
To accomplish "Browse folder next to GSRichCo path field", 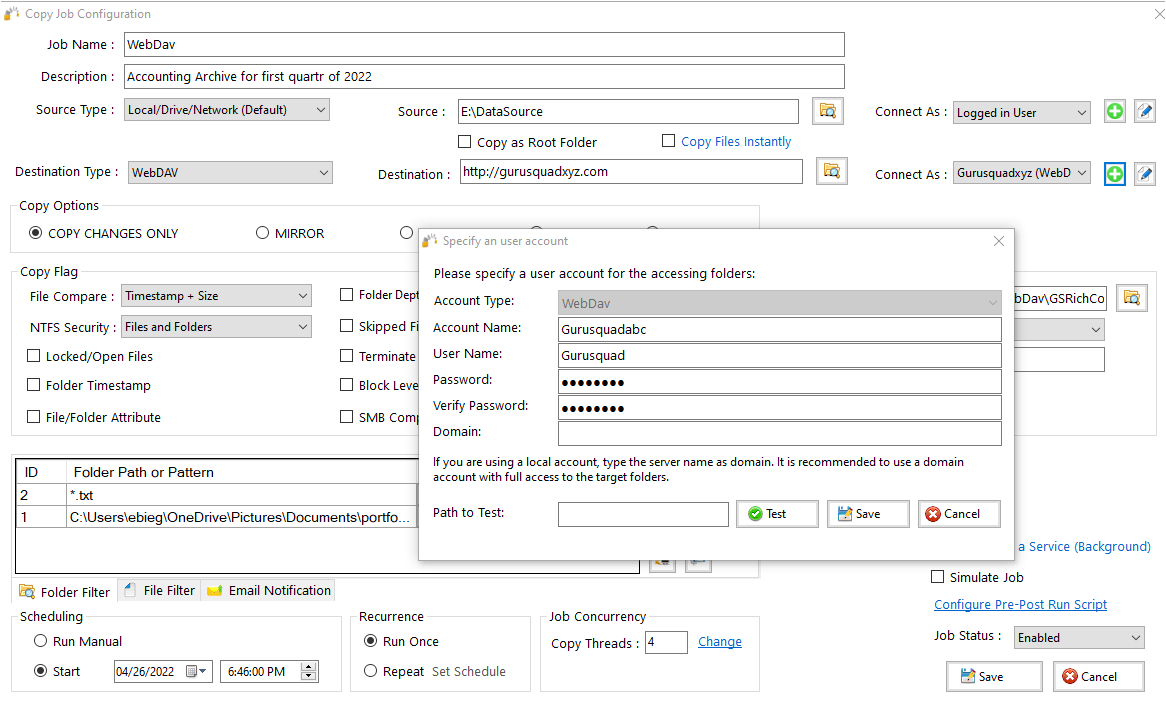I will click(1132, 298).
